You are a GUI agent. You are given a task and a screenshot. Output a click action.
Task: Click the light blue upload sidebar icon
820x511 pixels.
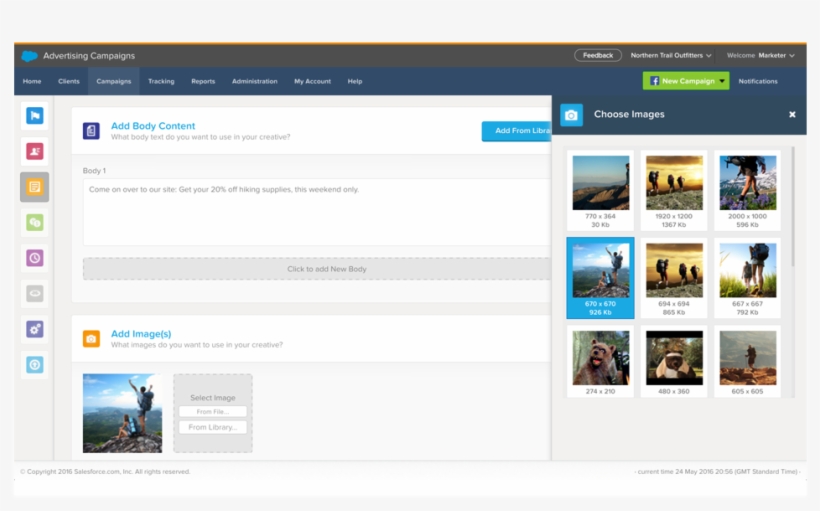(x=35, y=365)
